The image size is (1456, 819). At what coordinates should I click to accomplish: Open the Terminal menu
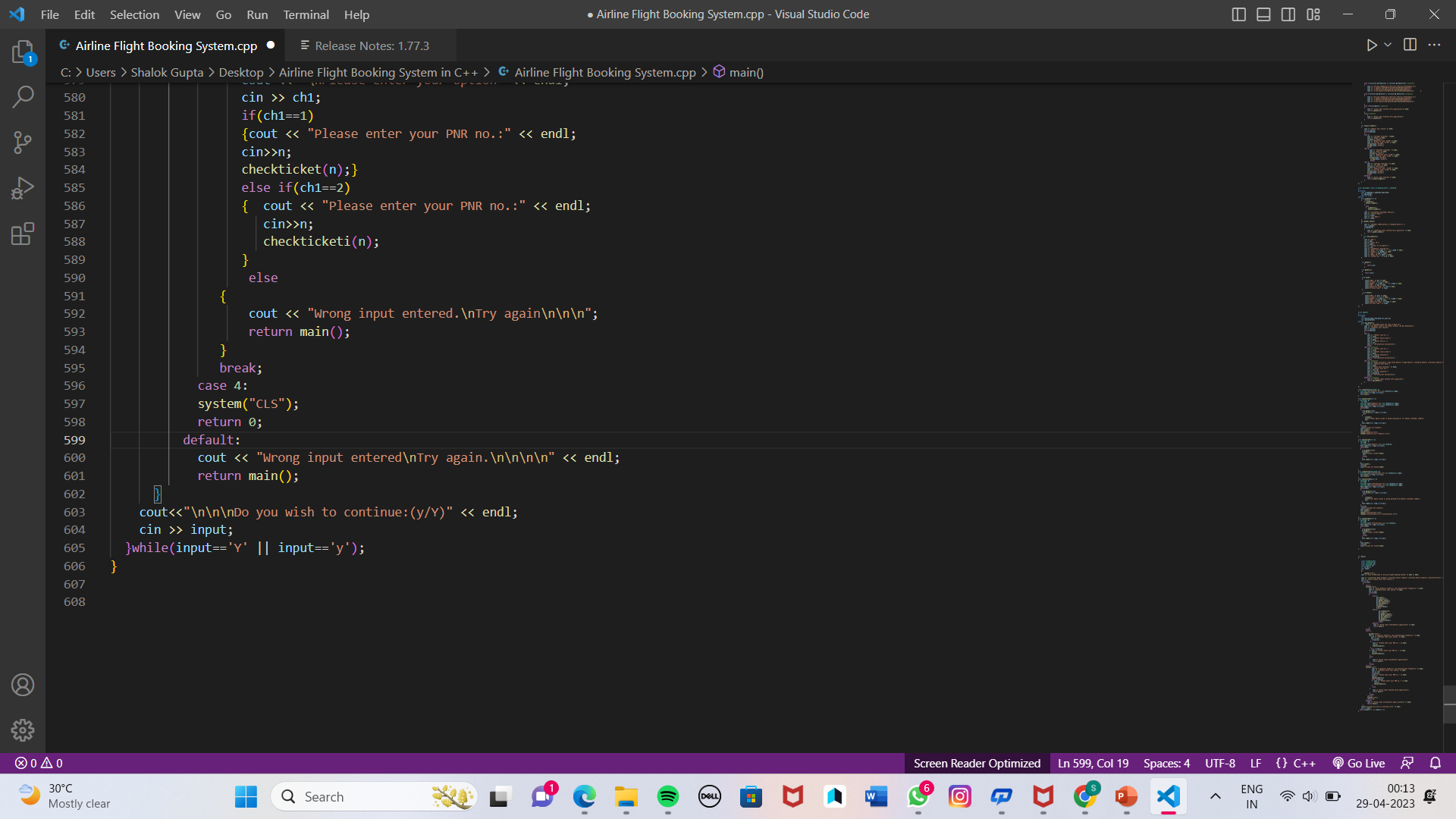point(306,14)
